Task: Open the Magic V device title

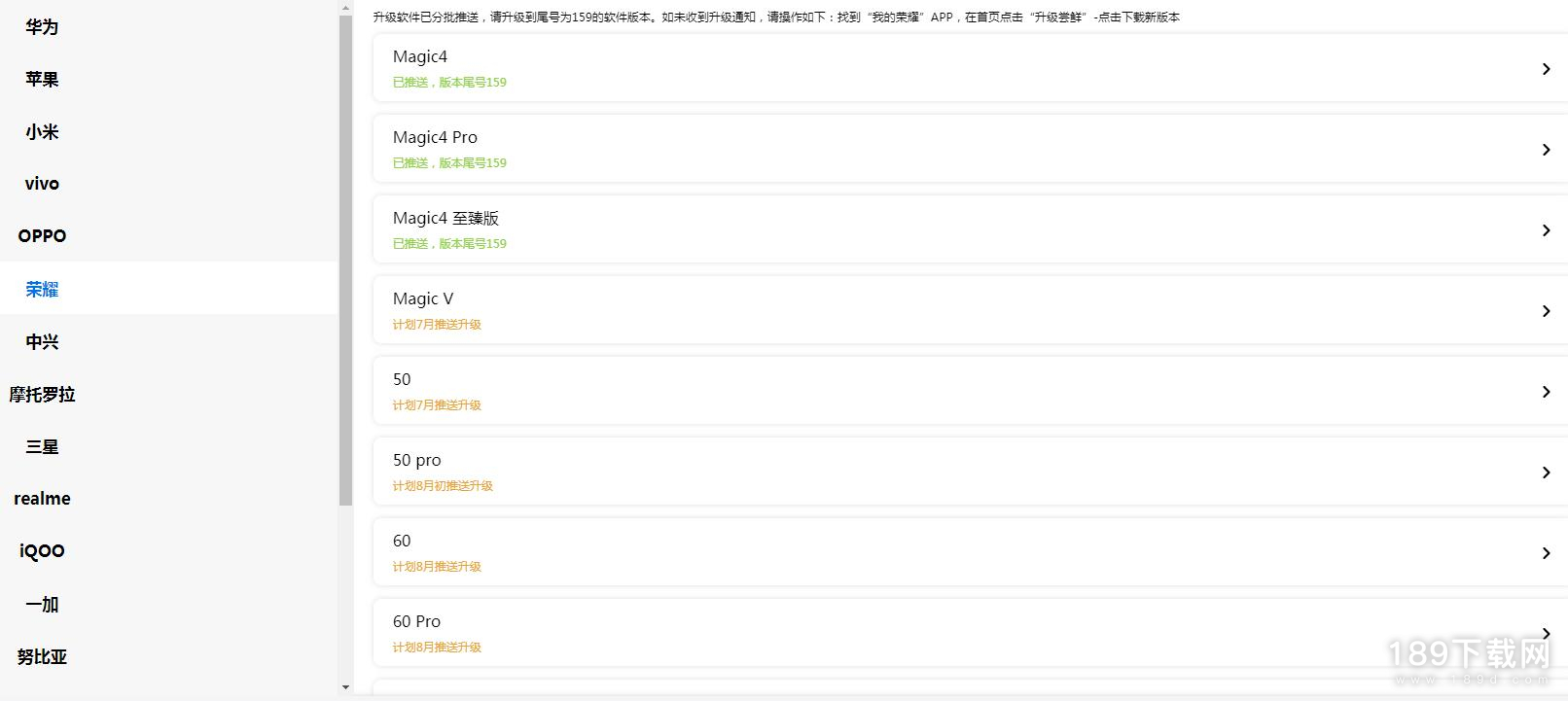Action: coord(423,298)
